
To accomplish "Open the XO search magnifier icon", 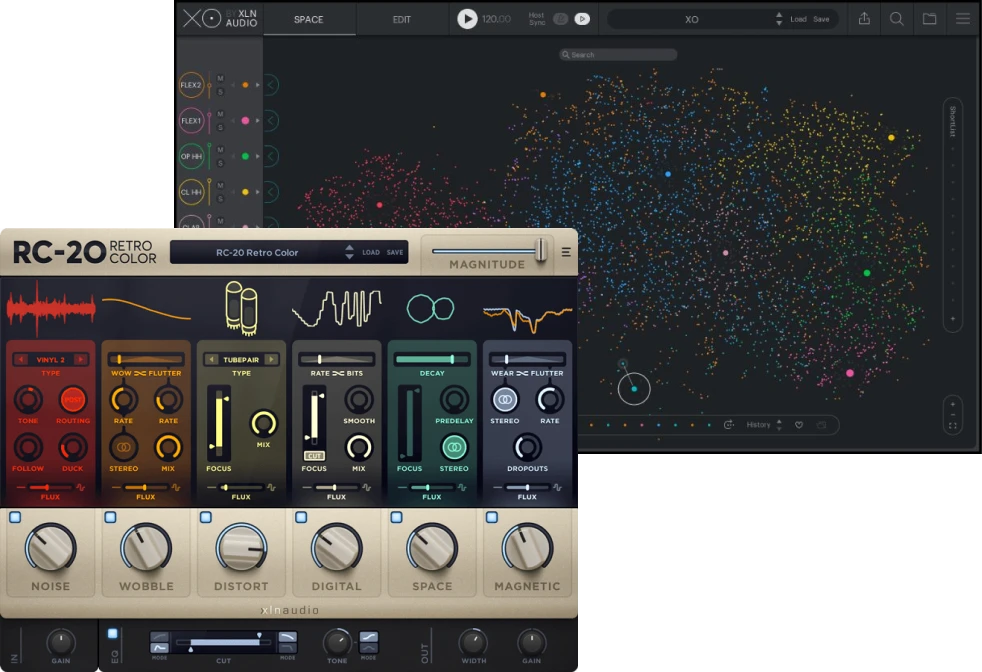I will click(x=897, y=19).
